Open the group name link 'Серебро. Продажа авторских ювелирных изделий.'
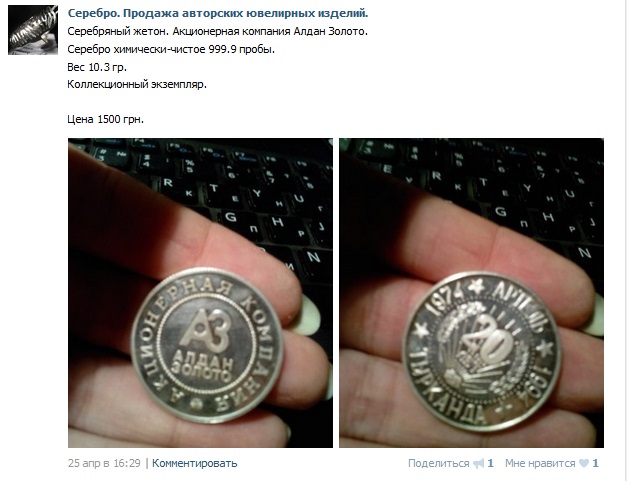This screenshot has width=629, height=481. pos(218,13)
